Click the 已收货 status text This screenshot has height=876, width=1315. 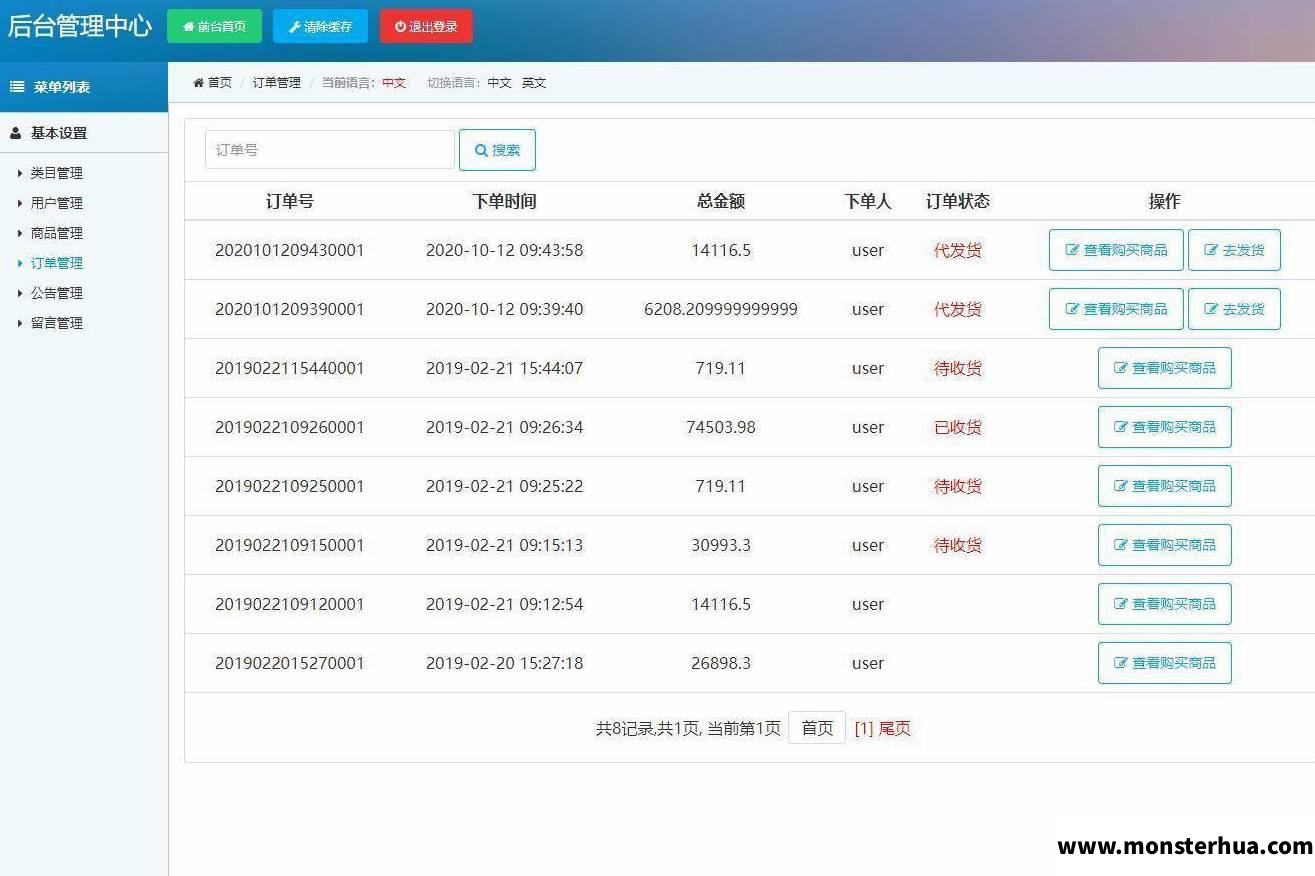[958, 427]
